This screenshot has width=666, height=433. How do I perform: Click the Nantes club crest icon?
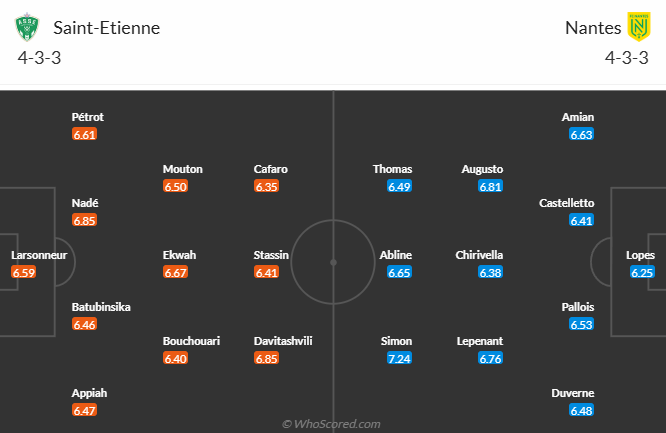tap(638, 27)
